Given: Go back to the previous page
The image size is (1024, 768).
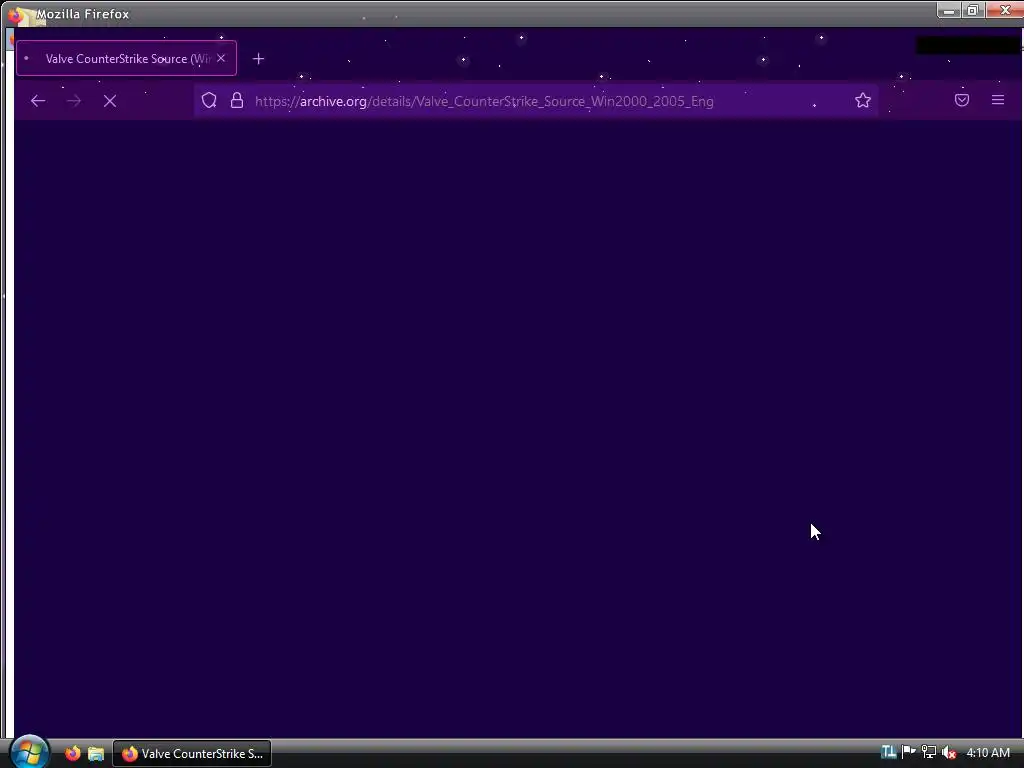Looking at the screenshot, I should coord(38,101).
